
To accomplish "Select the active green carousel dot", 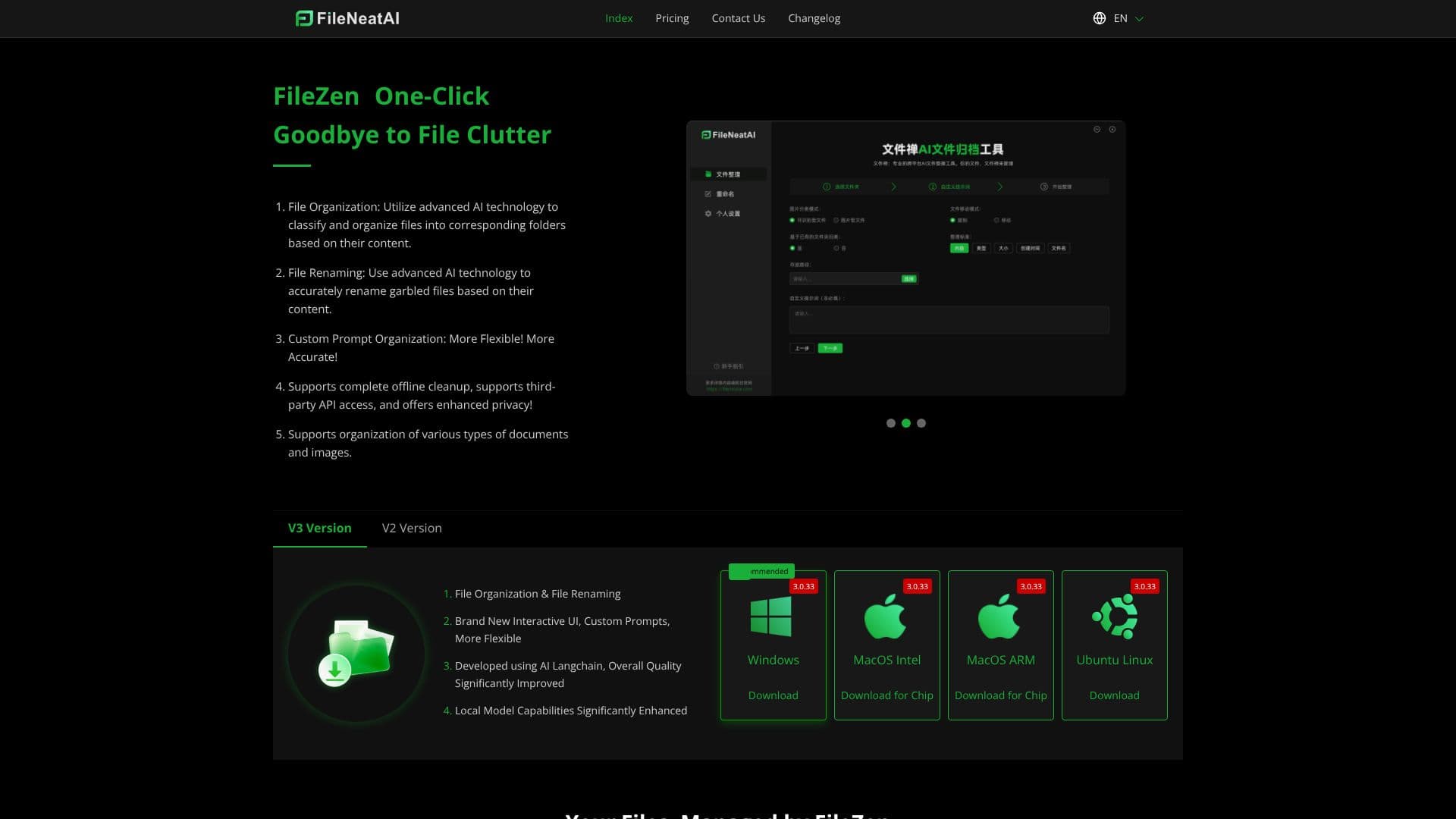I will click(x=905, y=423).
